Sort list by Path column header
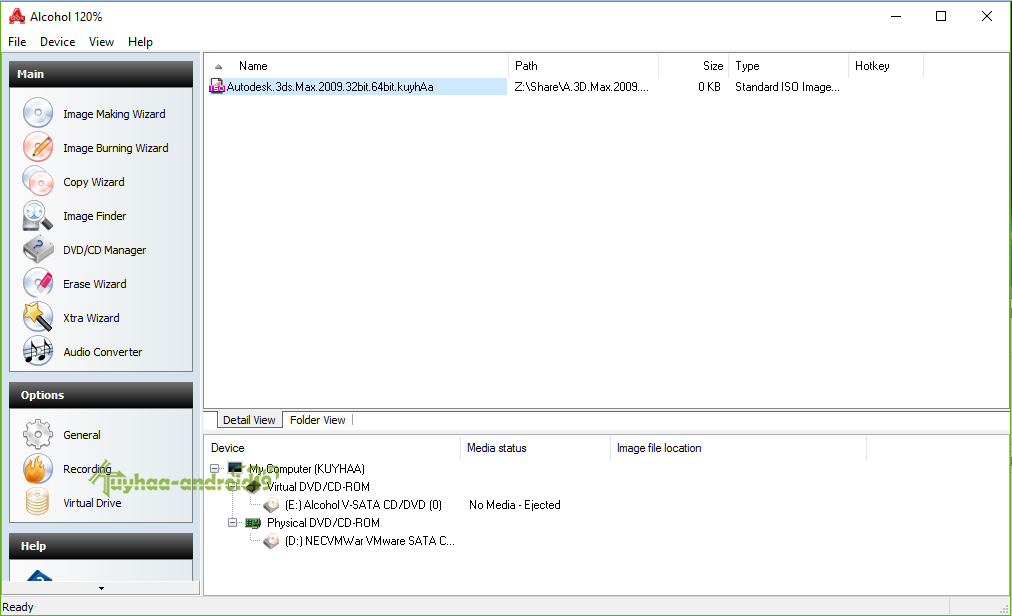 point(583,66)
